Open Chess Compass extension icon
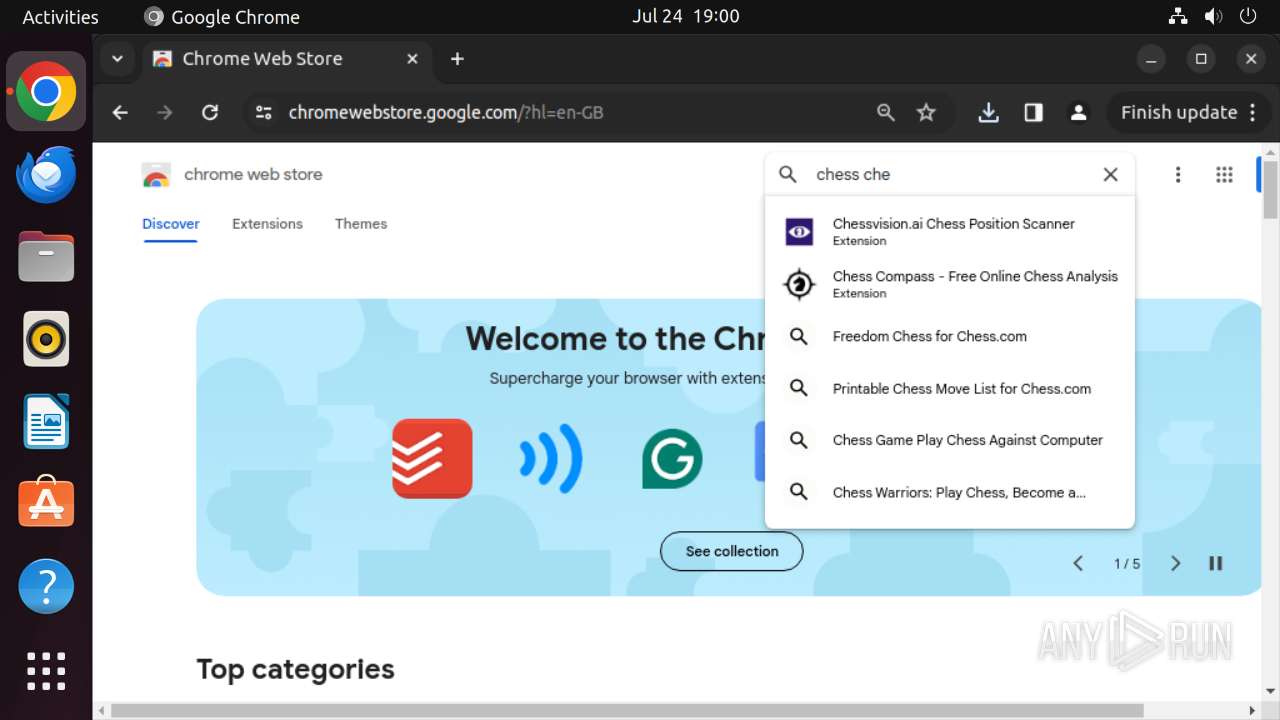The image size is (1280, 720). pyautogui.click(x=799, y=284)
